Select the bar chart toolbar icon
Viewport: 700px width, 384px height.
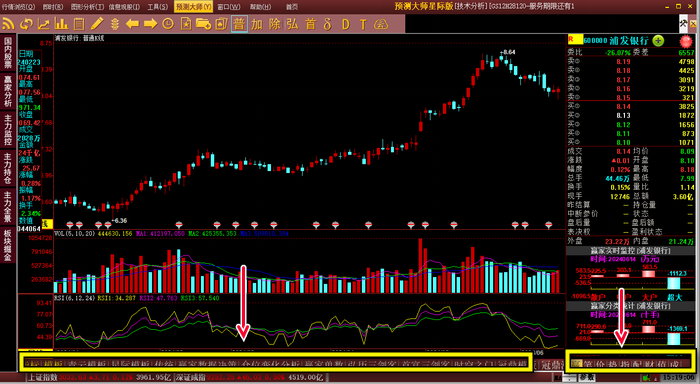click(x=61, y=24)
